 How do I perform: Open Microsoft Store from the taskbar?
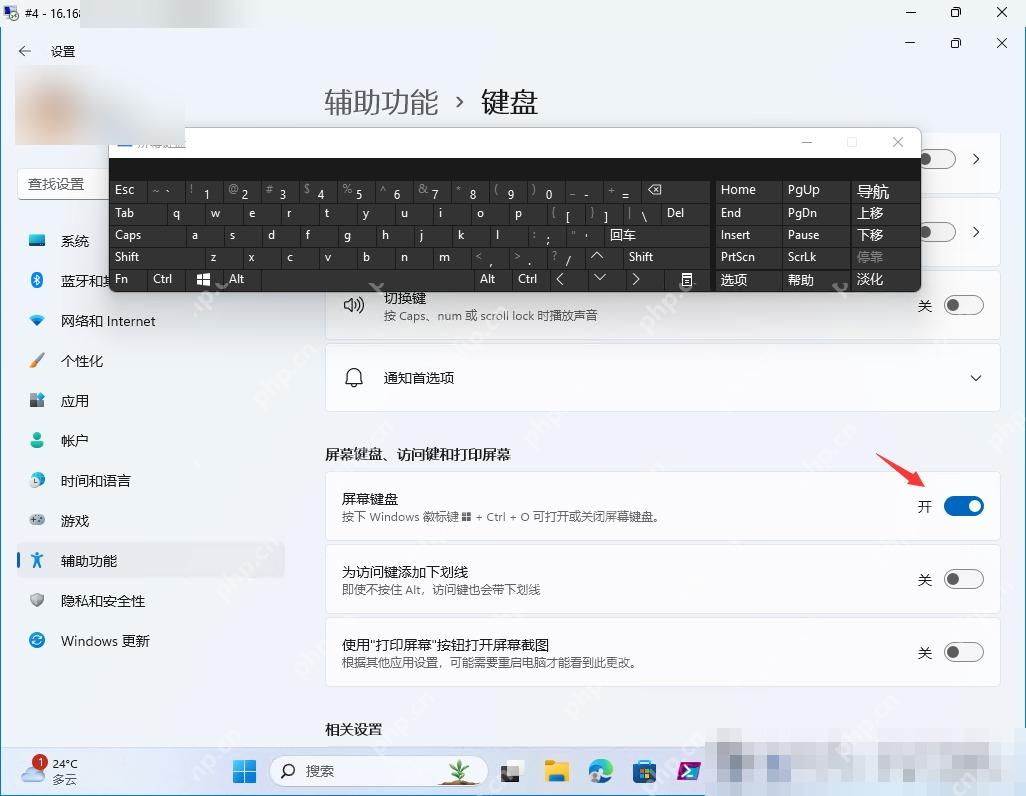[645, 771]
